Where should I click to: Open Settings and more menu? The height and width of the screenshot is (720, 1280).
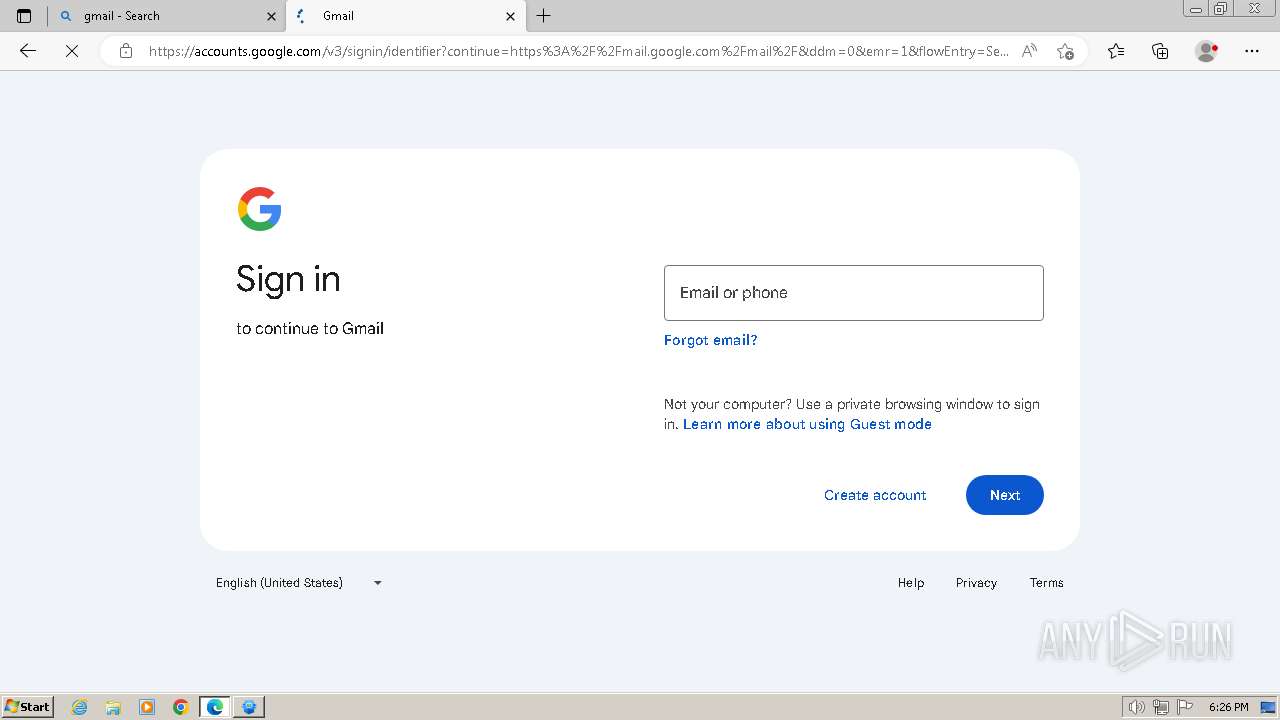pos(1252,51)
